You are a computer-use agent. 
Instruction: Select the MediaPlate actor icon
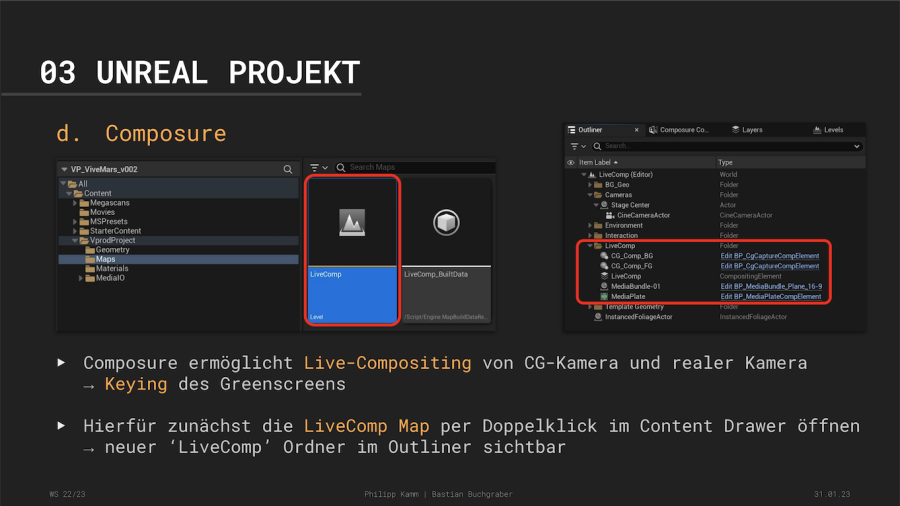coord(604,297)
